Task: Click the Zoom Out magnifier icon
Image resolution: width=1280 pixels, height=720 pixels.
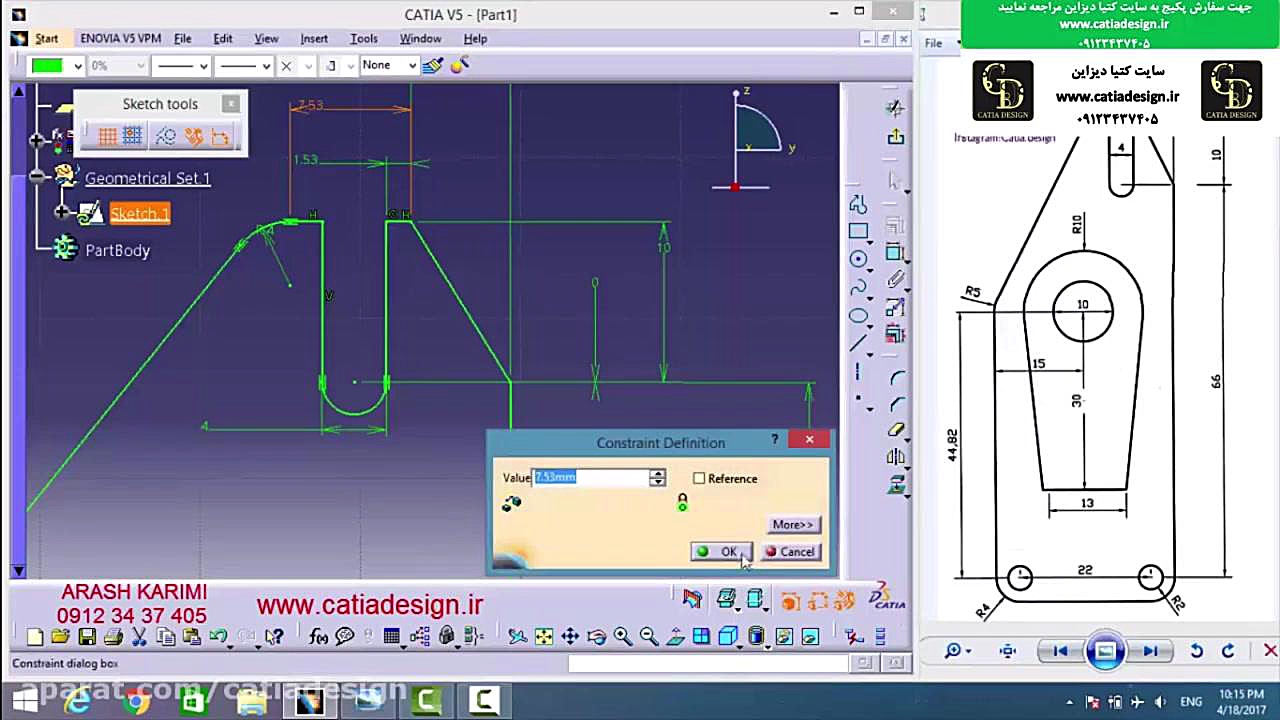Action: tap(648, 636)
